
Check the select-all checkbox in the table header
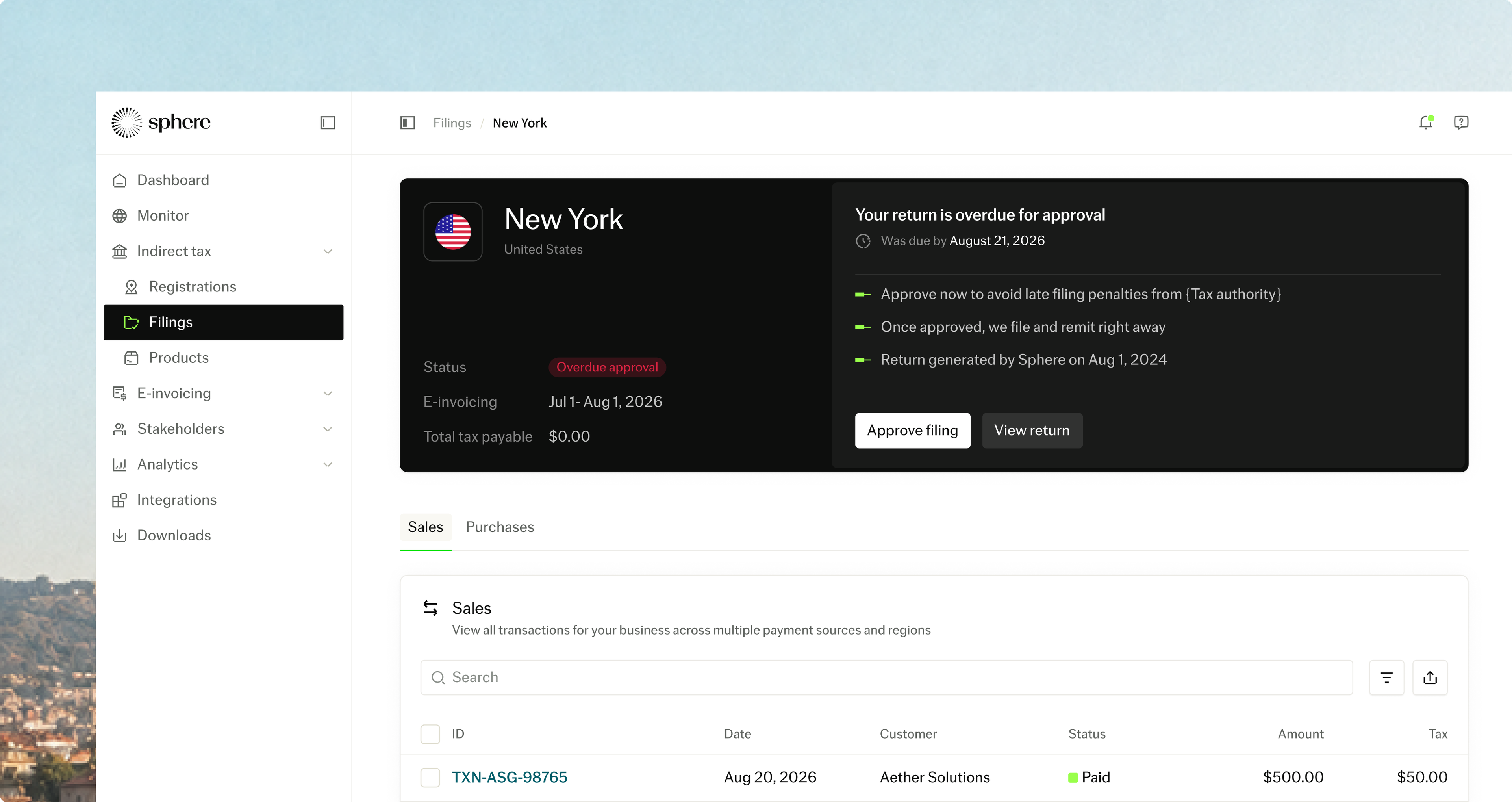(x=430, y=734)
